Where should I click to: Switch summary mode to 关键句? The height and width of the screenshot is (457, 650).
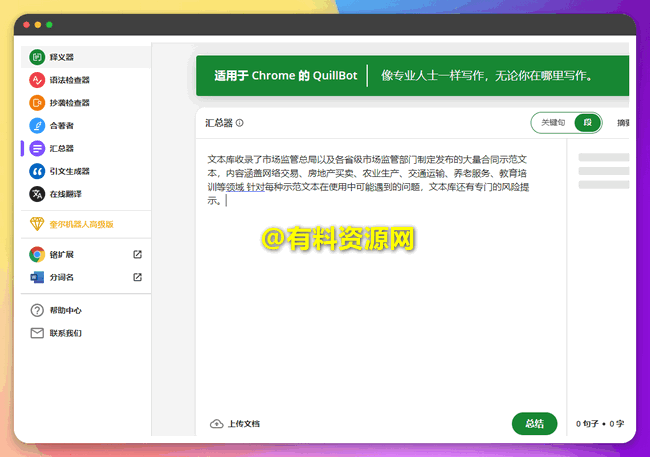click(553, 122)
